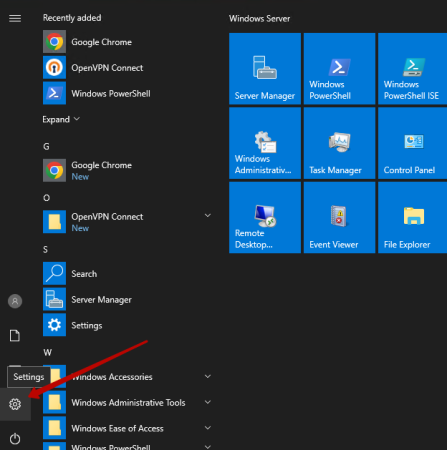
Task: Click the Power button icon
Action: (x=15, y=439)
